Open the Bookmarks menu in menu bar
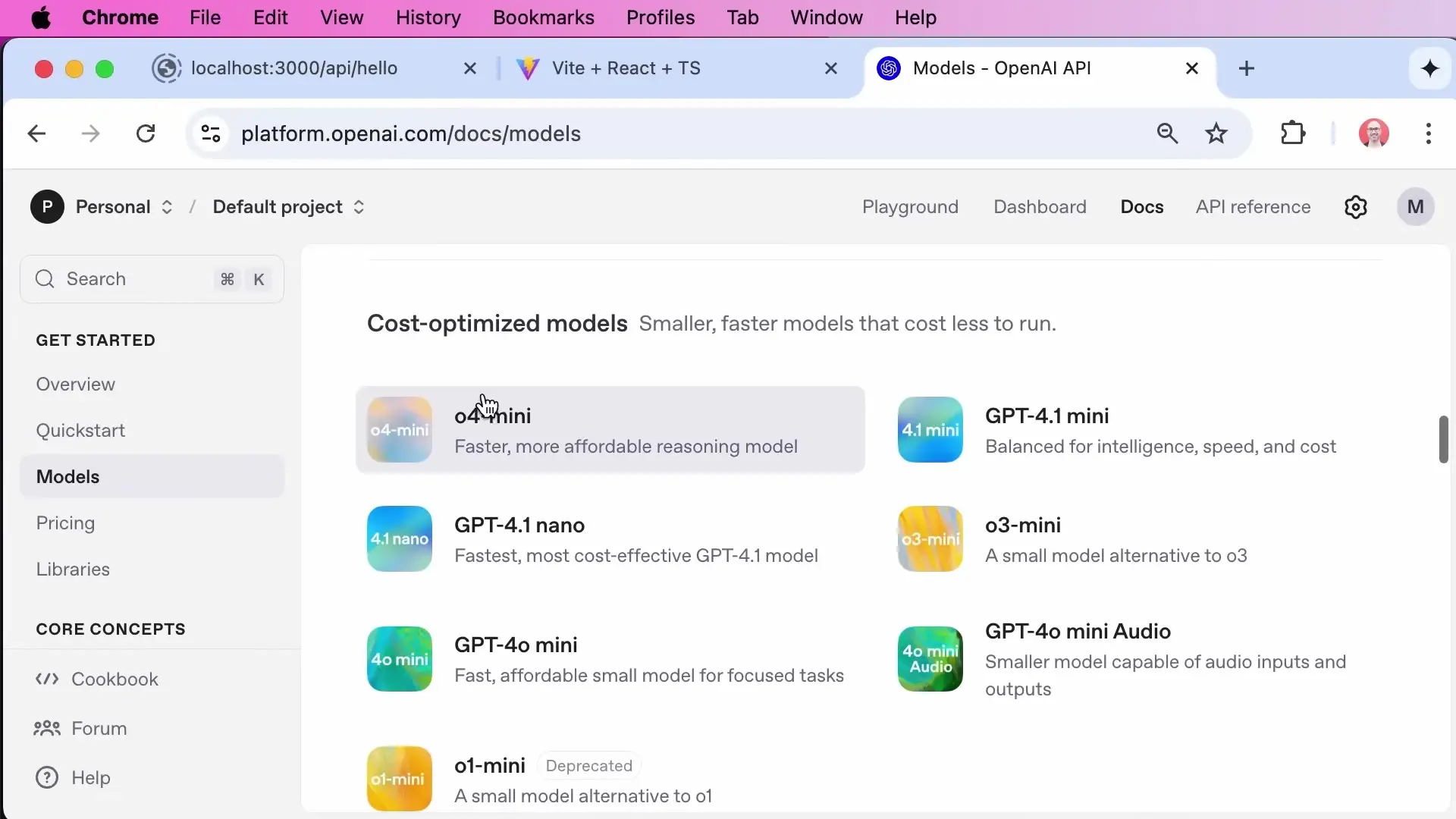 click(543, 17)
